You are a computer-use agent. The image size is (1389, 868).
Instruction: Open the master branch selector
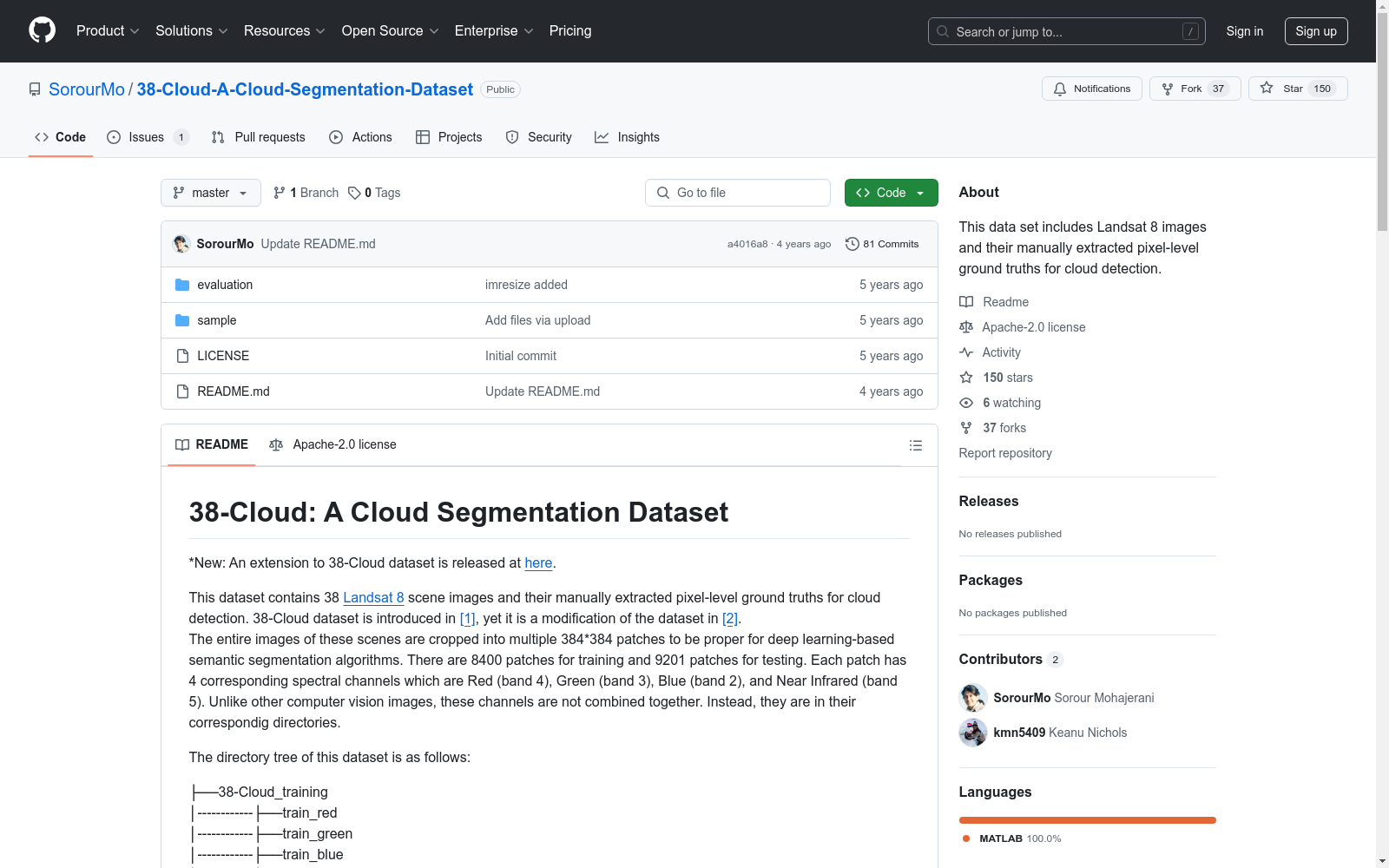click(211, 193)
